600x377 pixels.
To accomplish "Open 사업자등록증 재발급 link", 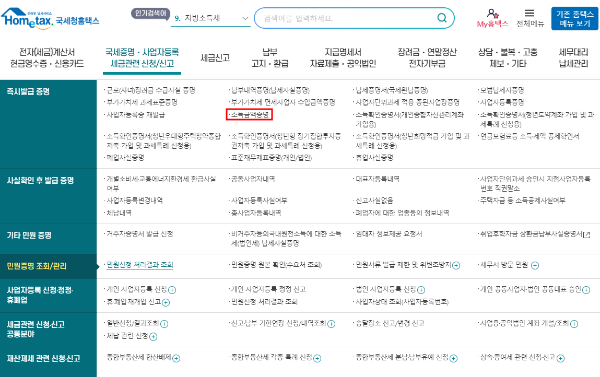I will tap(135, 114).
